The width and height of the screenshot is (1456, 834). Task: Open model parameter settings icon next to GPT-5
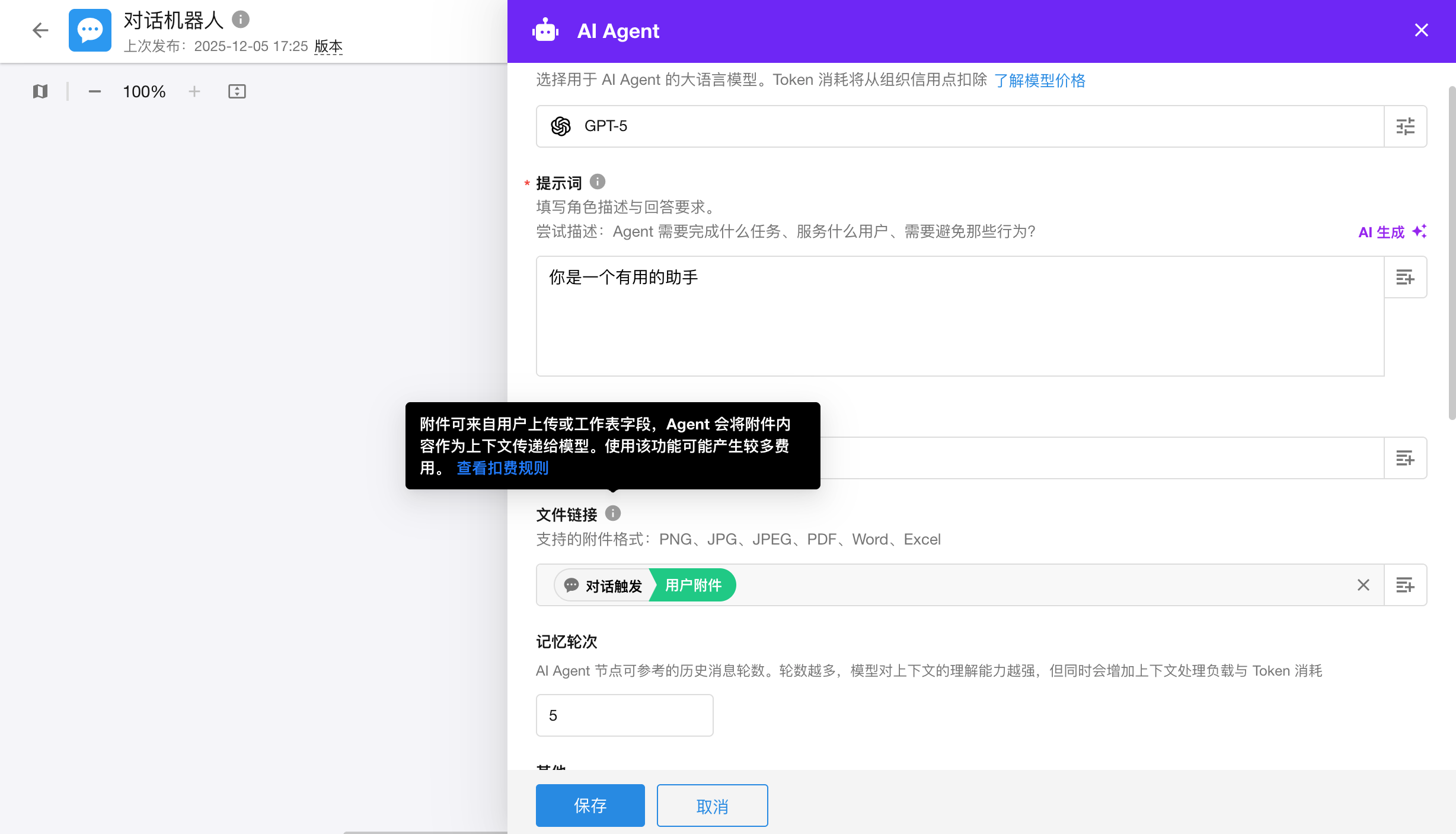(1405, 126)
